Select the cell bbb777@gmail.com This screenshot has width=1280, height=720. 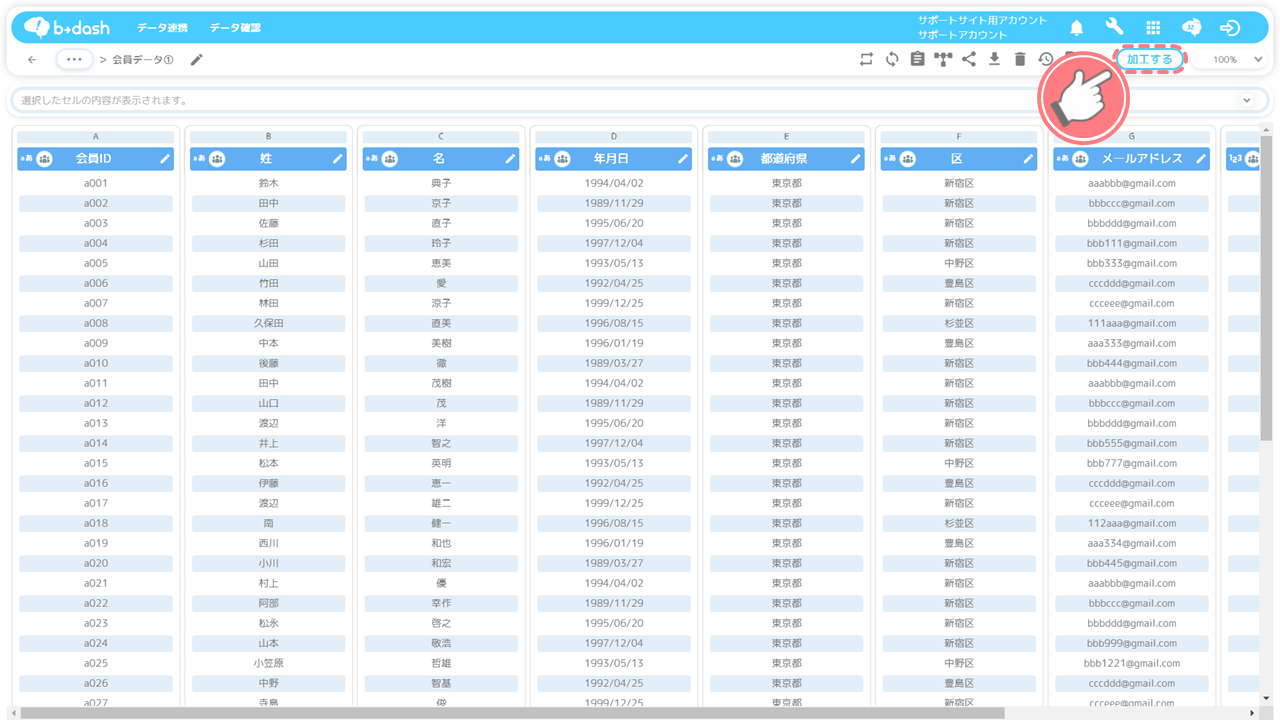tap(1132, 463)
